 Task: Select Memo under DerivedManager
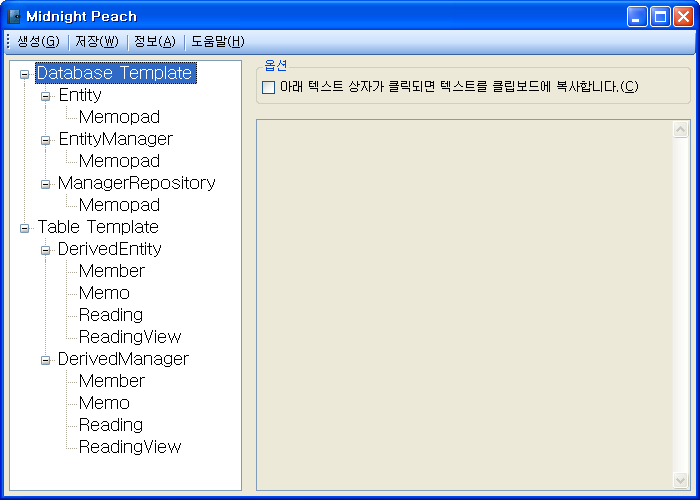pos(104,403)
